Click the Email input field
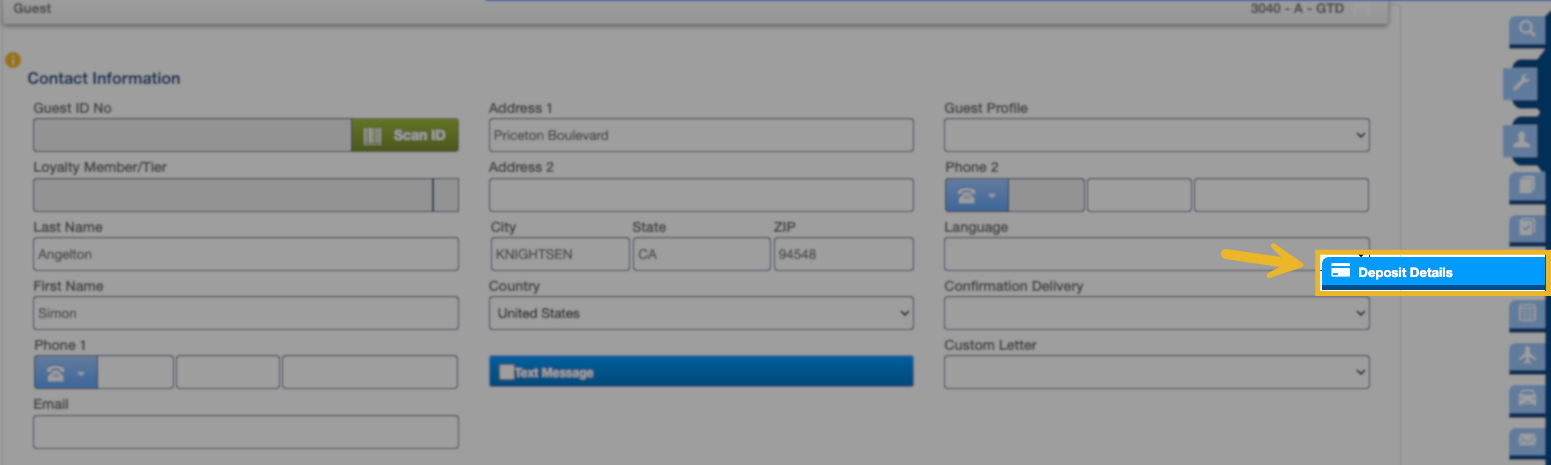Viewport: 1551px width, 465px height. (245, 432)
